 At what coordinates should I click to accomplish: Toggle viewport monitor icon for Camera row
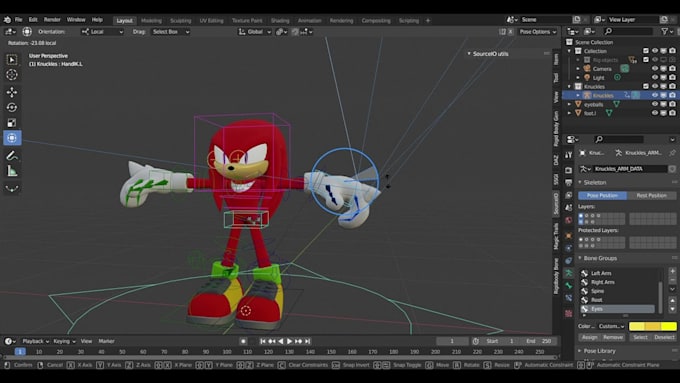(664, 69)
